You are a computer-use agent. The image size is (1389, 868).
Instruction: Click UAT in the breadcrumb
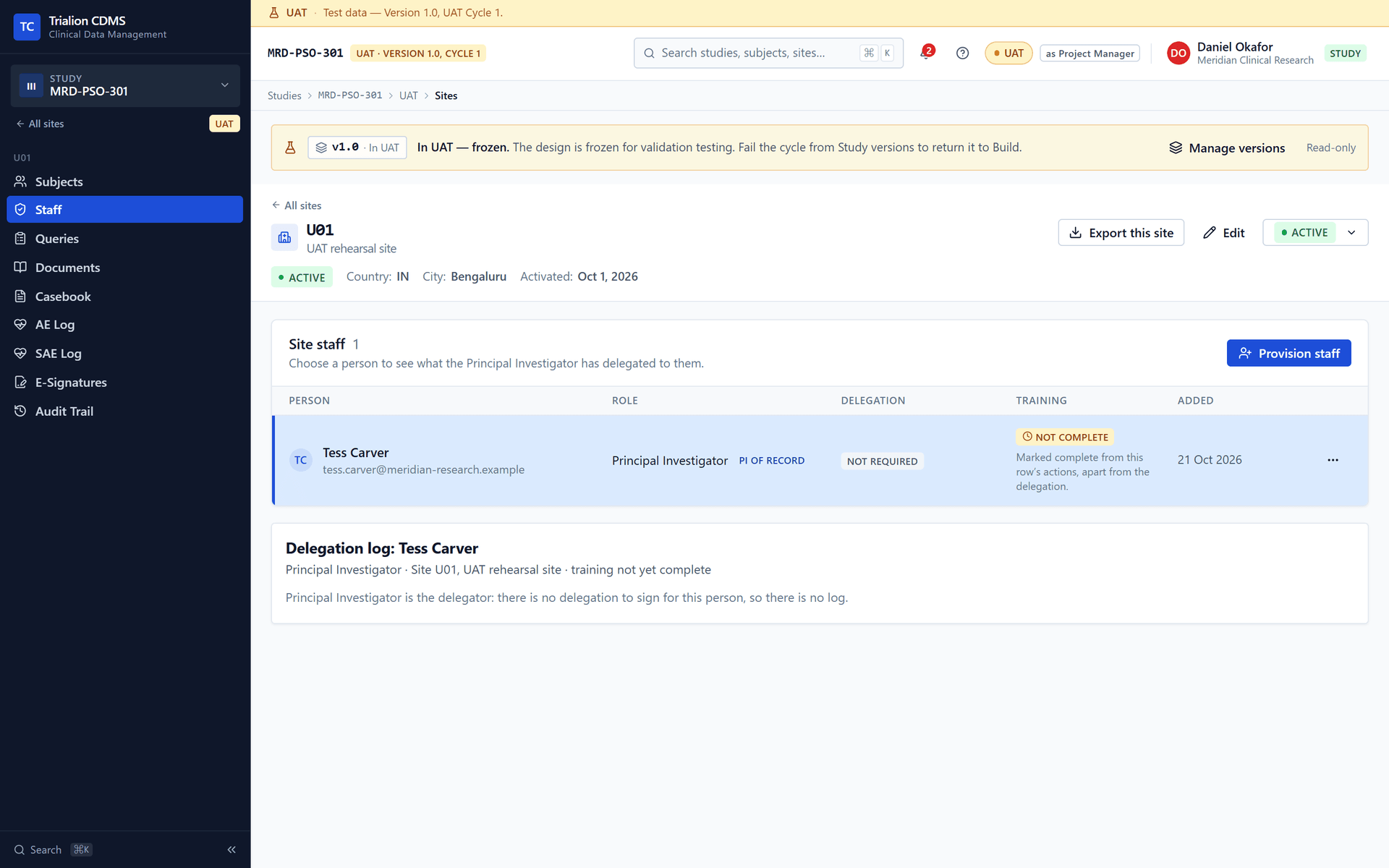(x=408, y=95)
